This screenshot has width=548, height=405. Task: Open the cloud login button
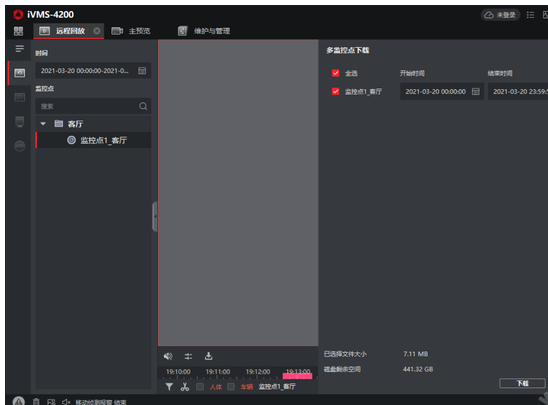point(501,15)
